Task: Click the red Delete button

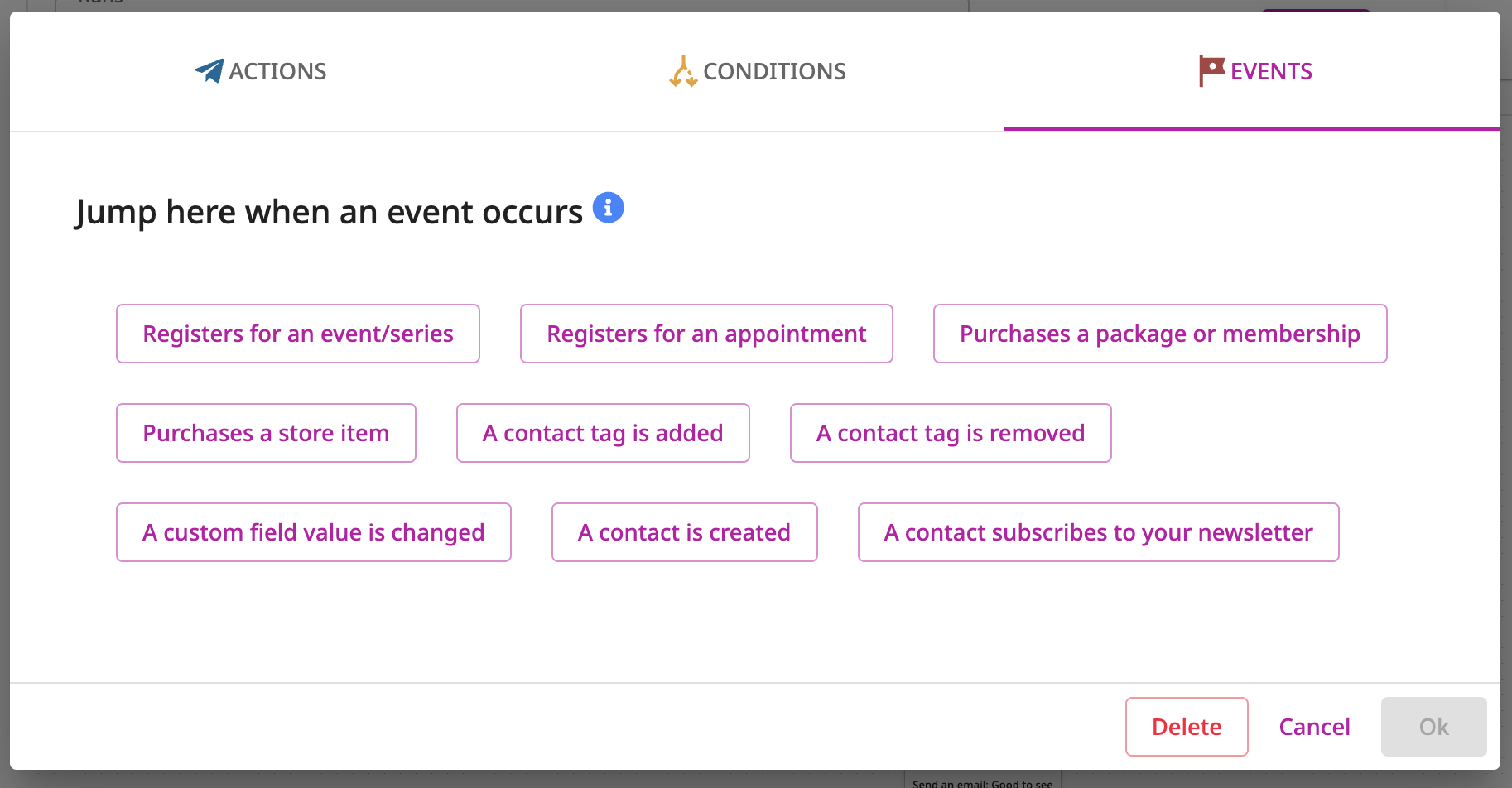Action: (x=1187, y=727)
